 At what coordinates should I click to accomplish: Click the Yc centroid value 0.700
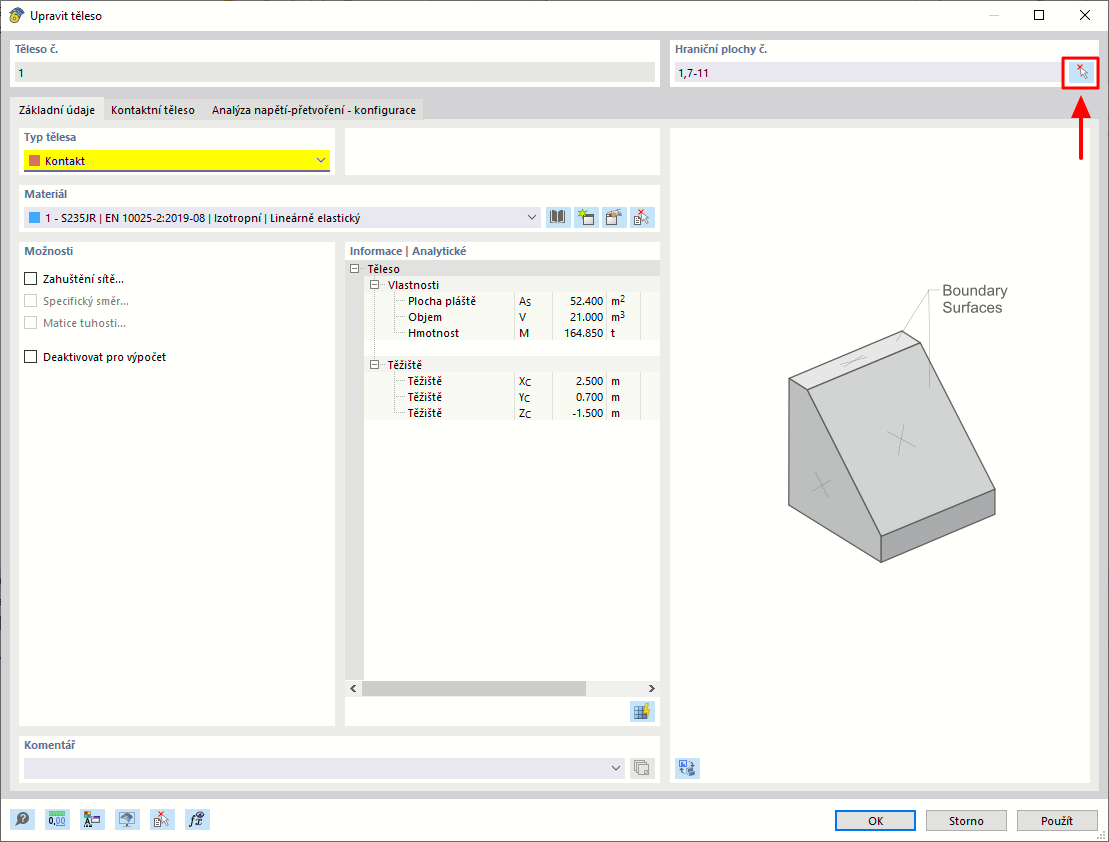pyautogui.click(x=589, y=397)
